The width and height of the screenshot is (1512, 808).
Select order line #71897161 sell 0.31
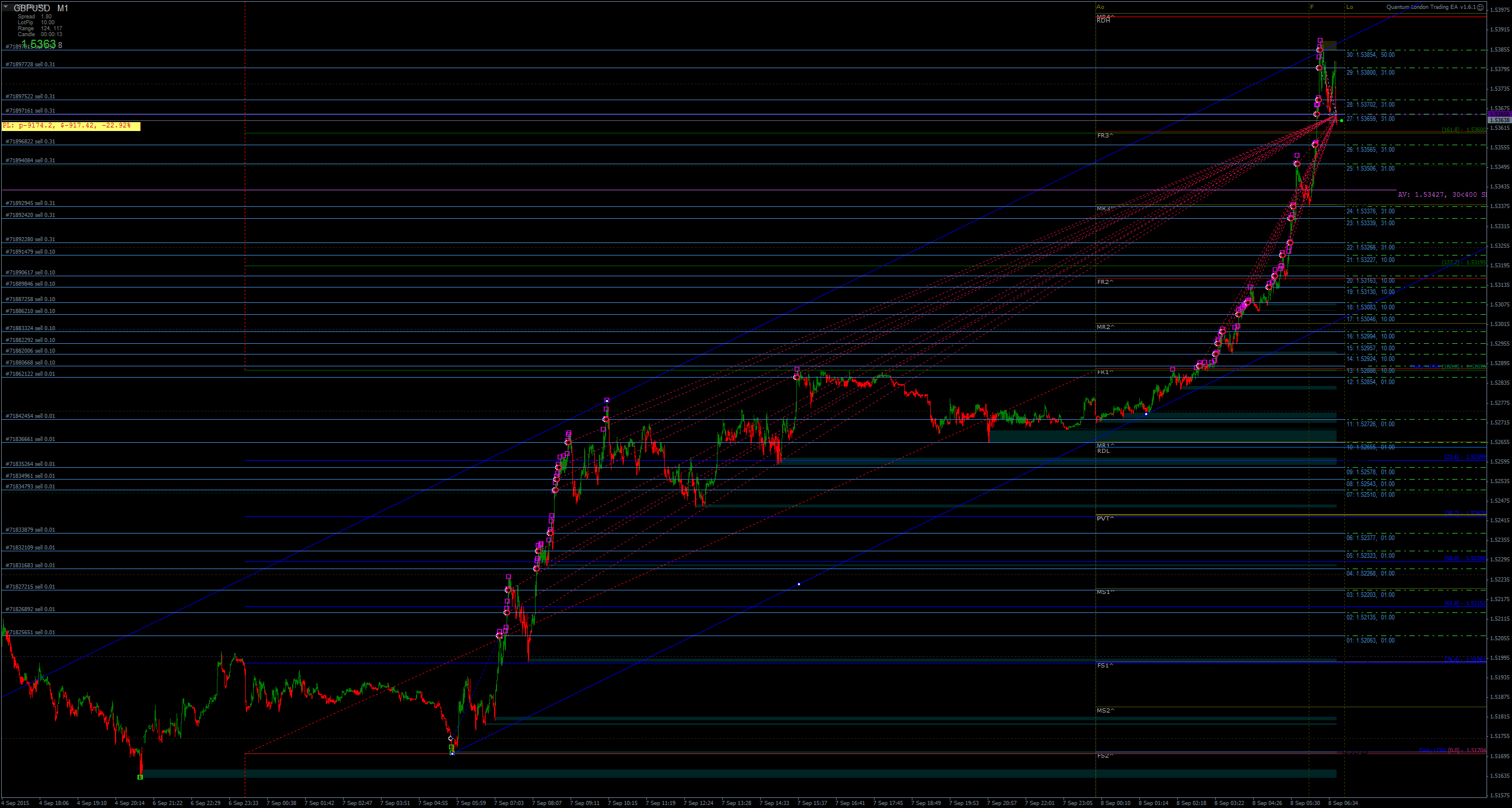coord(30,111)
